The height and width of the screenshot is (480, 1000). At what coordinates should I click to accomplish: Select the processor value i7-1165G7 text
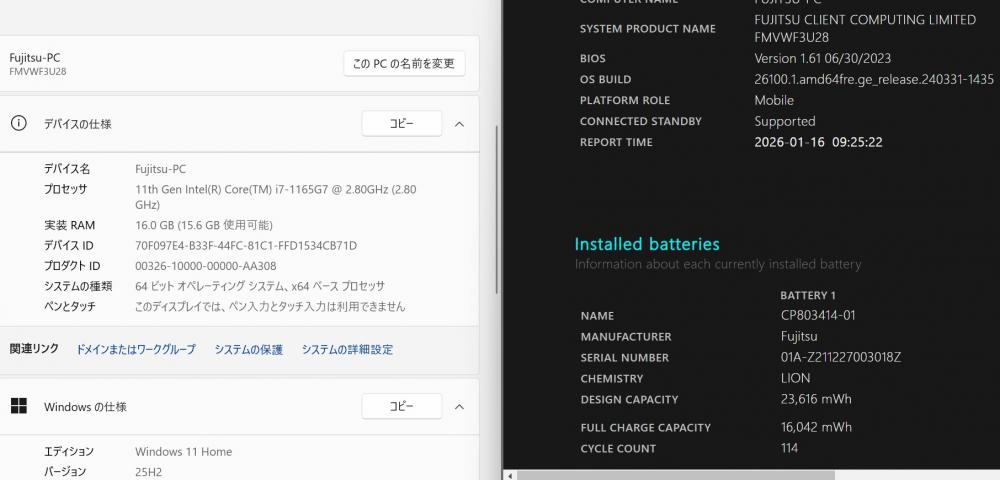coord(276,197)
